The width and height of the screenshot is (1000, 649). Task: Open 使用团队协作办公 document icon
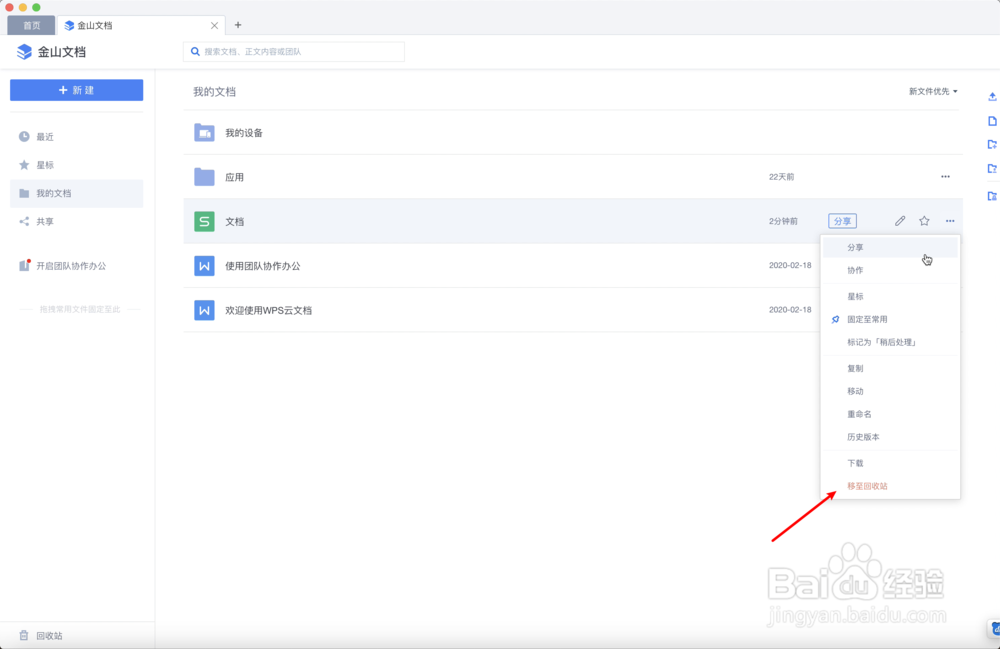pos(204,266)
